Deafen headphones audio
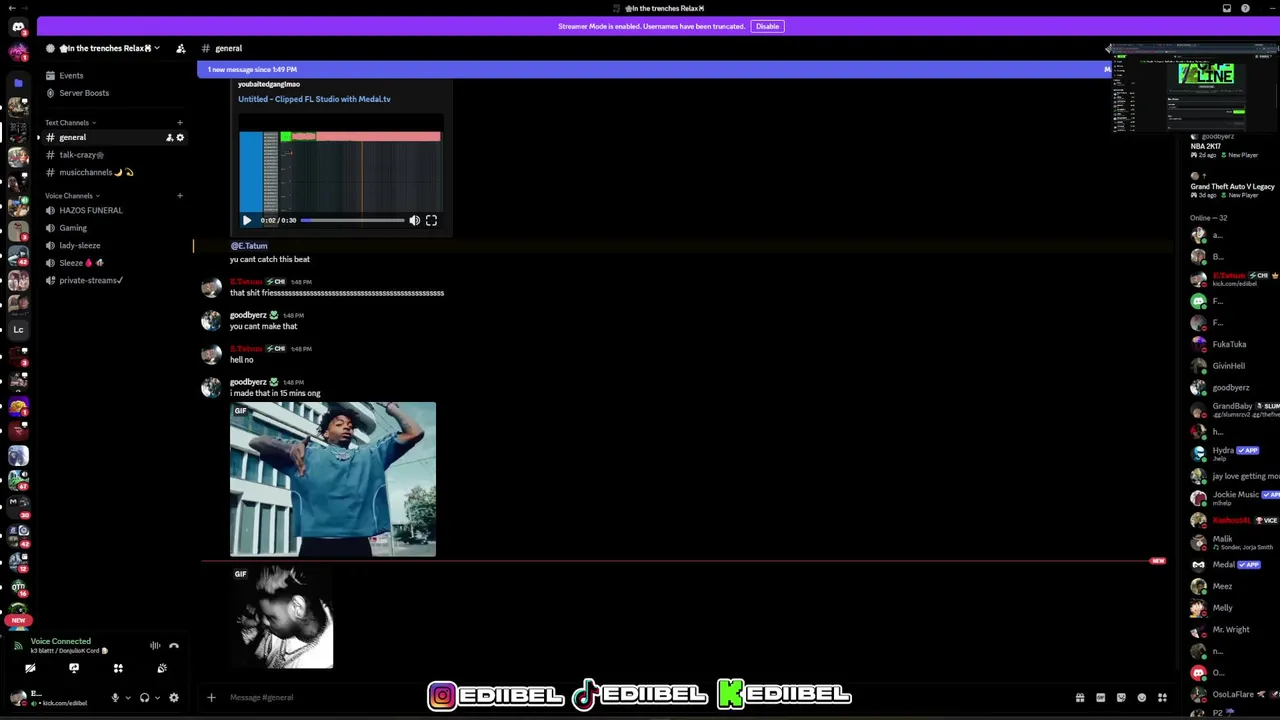Screen dimensions: 1280x720 click(x=144, y=698)
